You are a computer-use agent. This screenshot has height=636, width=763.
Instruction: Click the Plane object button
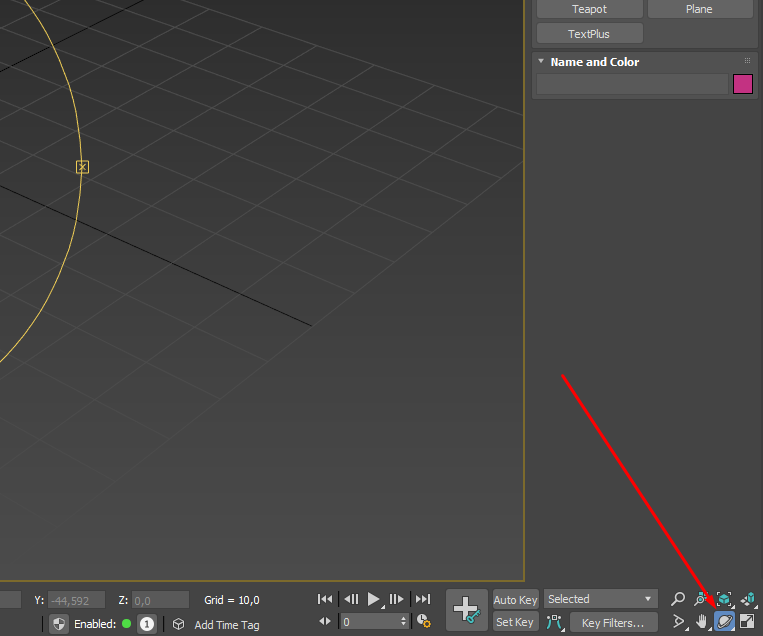(699, 9)
